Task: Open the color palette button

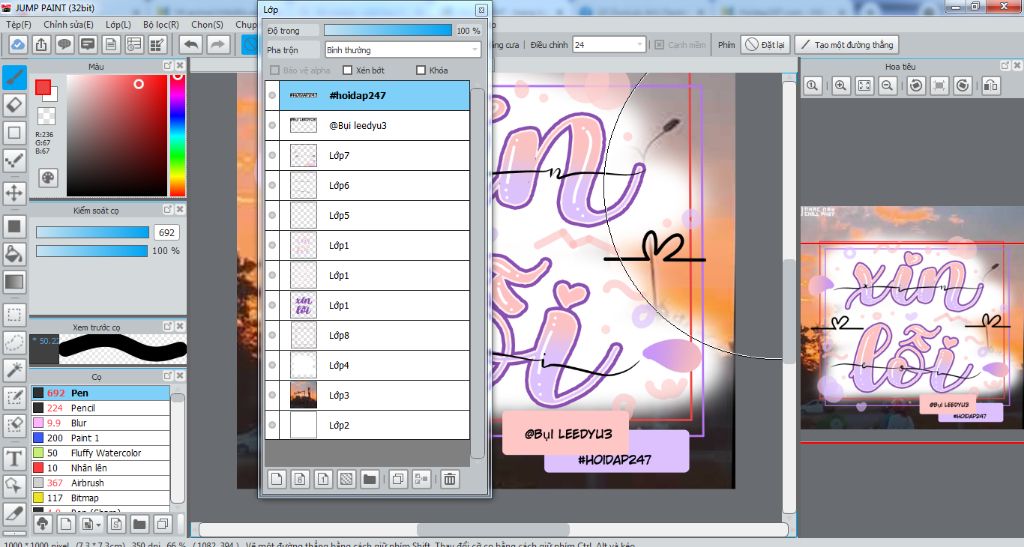Action: click(x=48, y=178)
